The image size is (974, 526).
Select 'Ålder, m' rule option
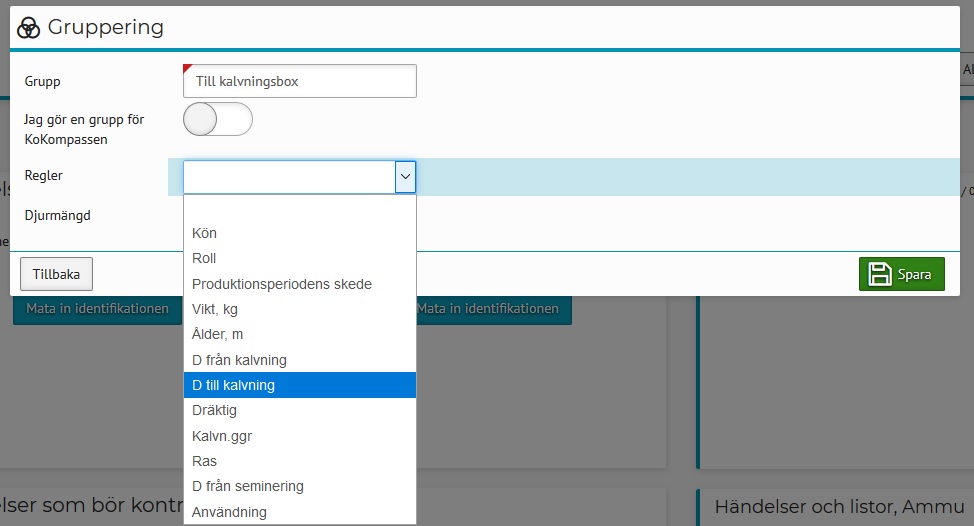point(218,334)
